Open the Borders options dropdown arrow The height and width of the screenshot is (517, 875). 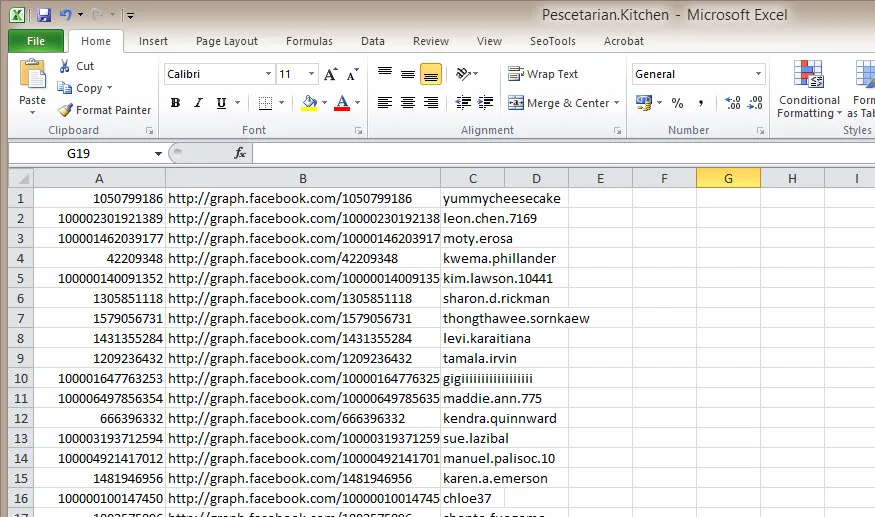coord(281,103)
